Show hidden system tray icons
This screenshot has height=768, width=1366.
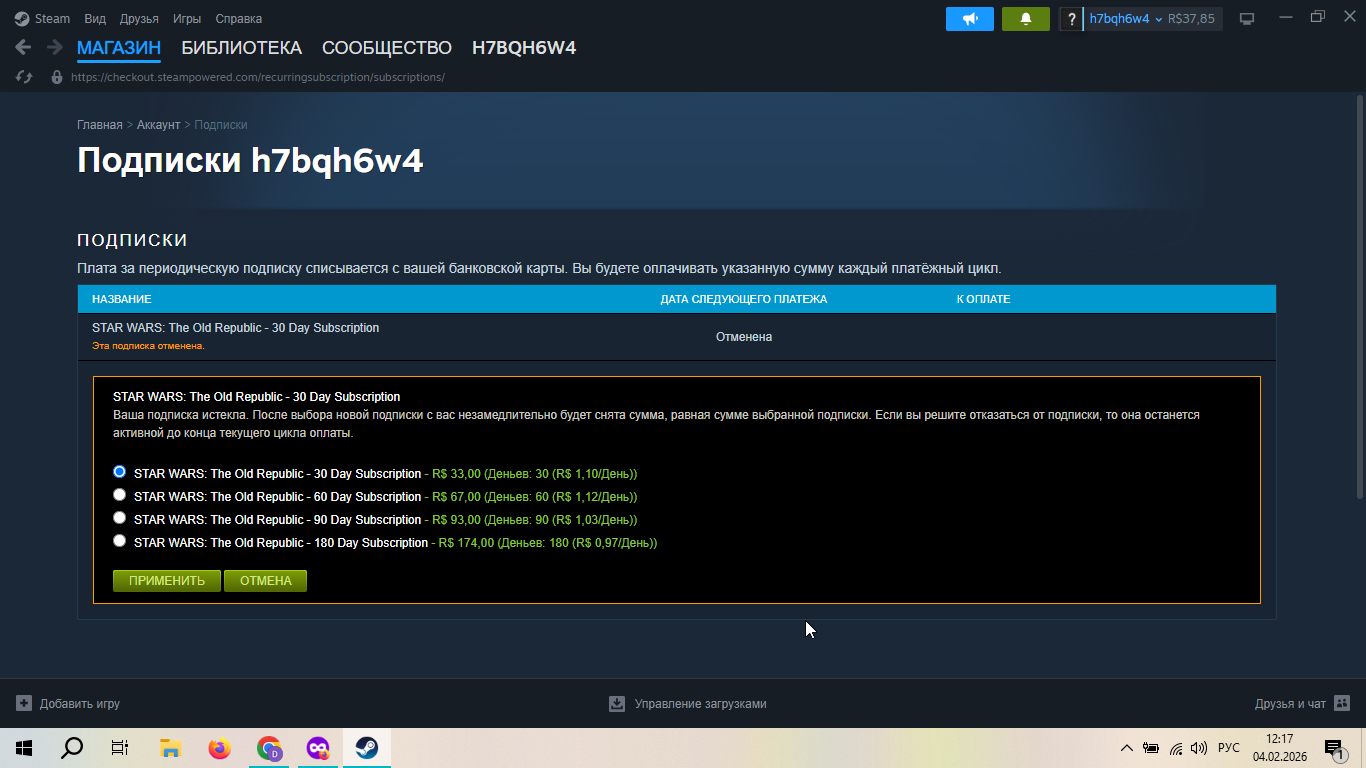click(1127, 748)
